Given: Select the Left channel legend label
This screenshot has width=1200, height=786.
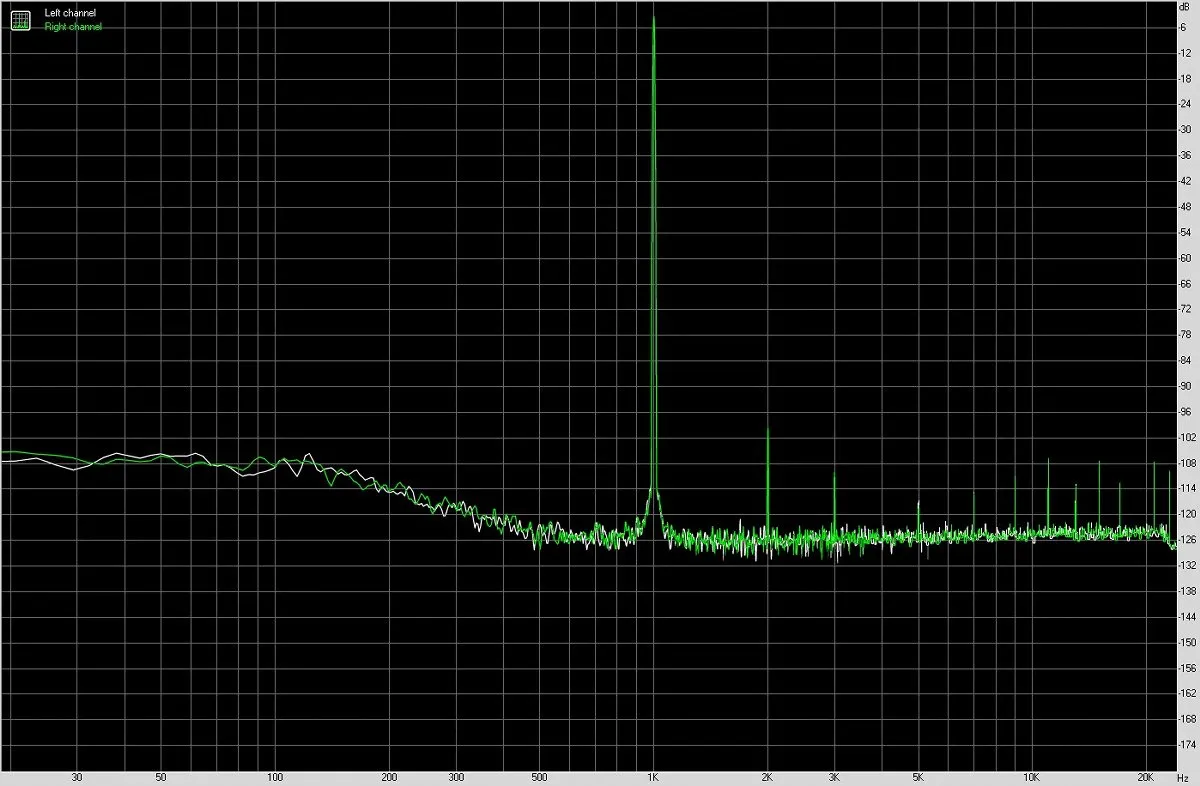Looking at the screenshot, I should (x=71, y=13).
